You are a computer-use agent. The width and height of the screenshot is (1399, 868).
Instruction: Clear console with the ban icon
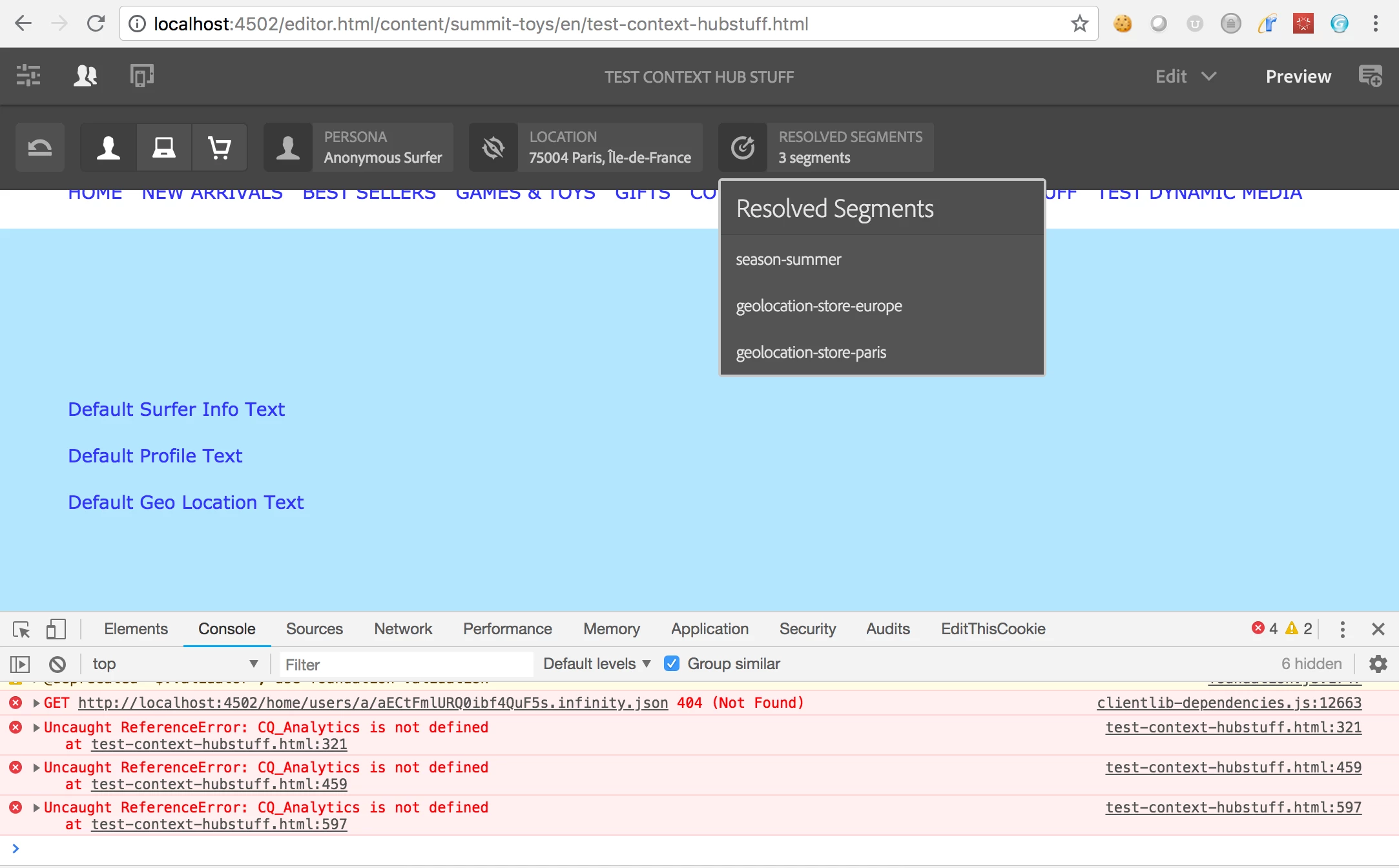pyautogui.click(x=57, y=664)
